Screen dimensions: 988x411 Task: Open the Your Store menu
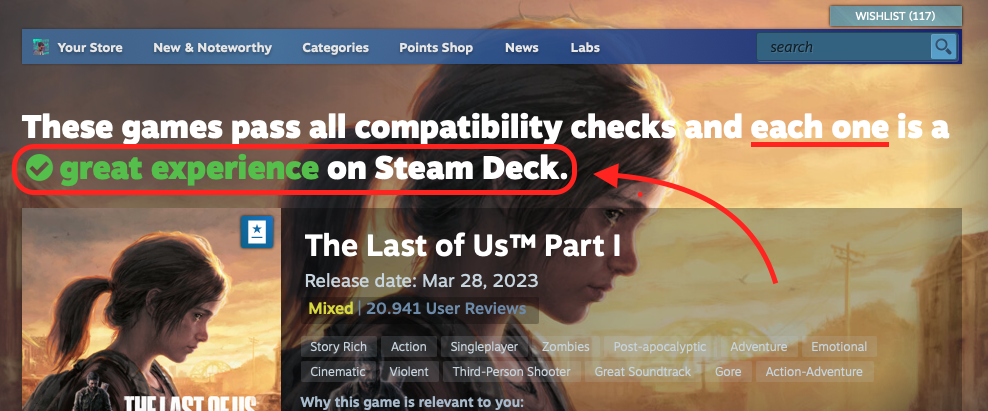90,47
